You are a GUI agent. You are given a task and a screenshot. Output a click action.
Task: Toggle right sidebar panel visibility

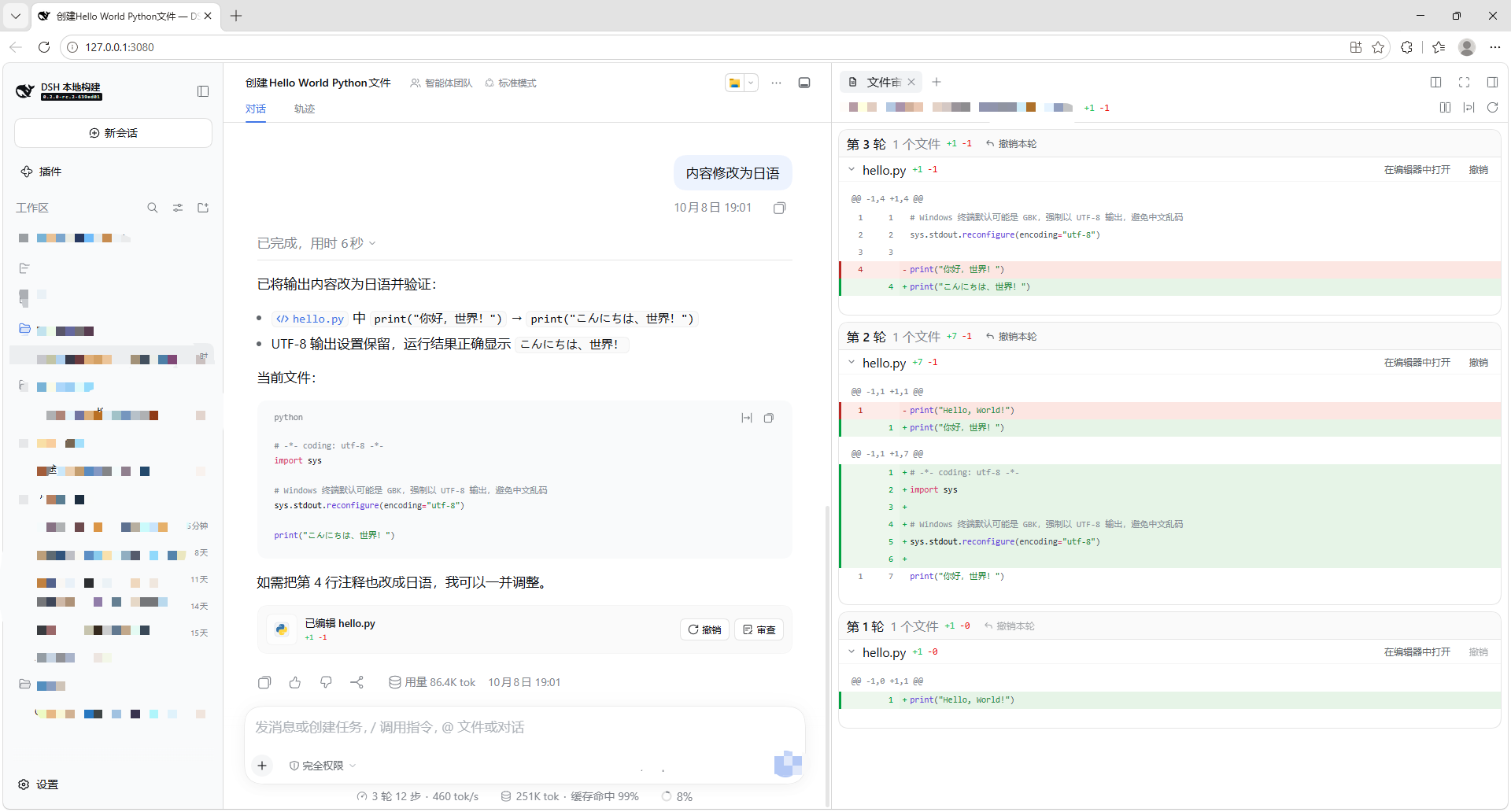point(1492,82)
